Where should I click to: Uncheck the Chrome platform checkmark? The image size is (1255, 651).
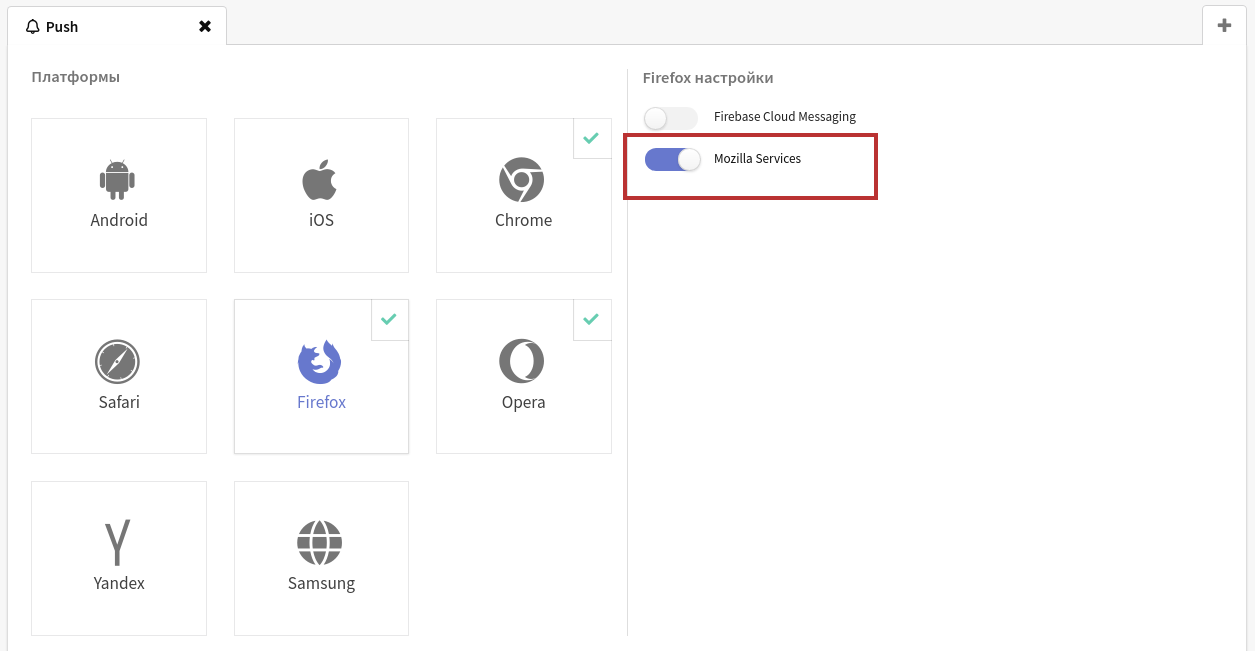[591, 138]
